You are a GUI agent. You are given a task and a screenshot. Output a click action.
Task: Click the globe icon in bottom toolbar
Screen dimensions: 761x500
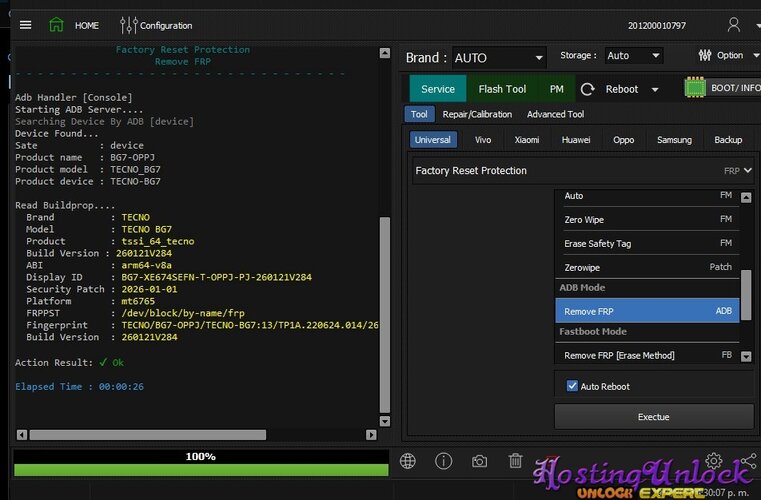coord(408,461)
